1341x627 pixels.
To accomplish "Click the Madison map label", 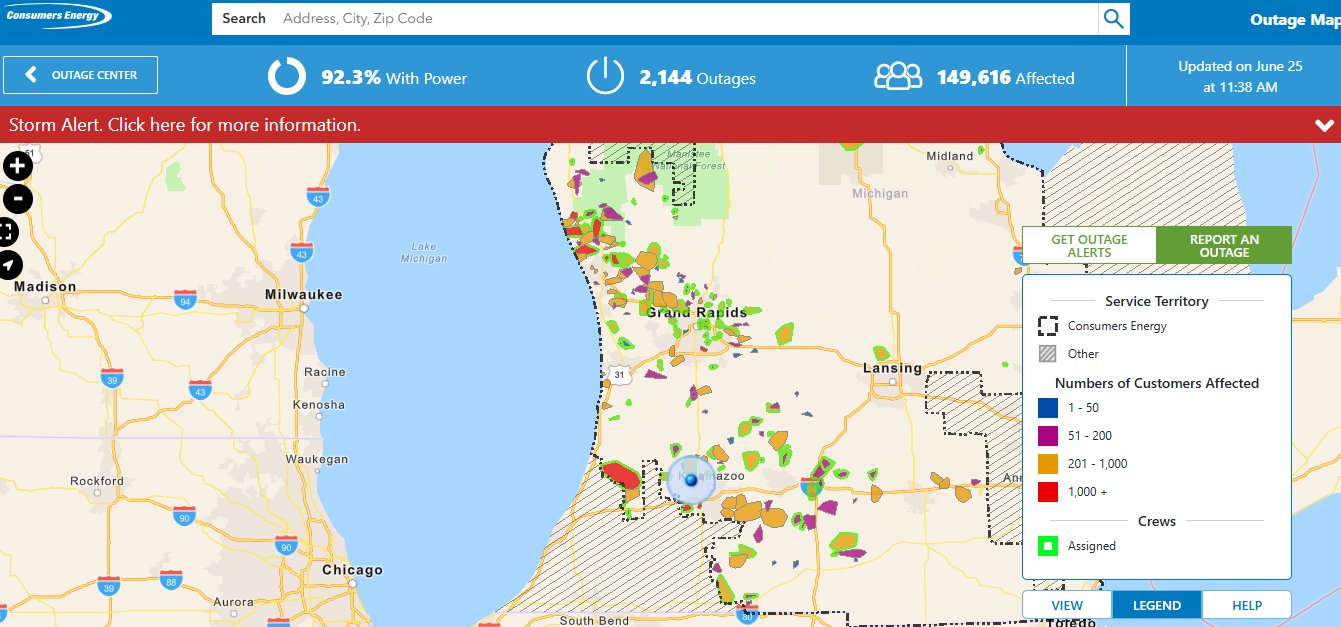I will pyautogui.click(x=45, y=287).
